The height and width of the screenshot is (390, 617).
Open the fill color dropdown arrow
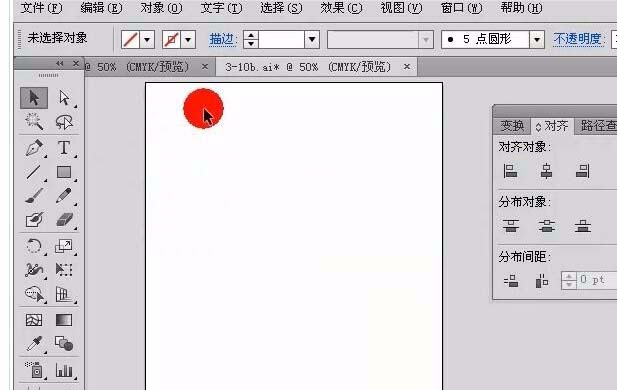147,39
